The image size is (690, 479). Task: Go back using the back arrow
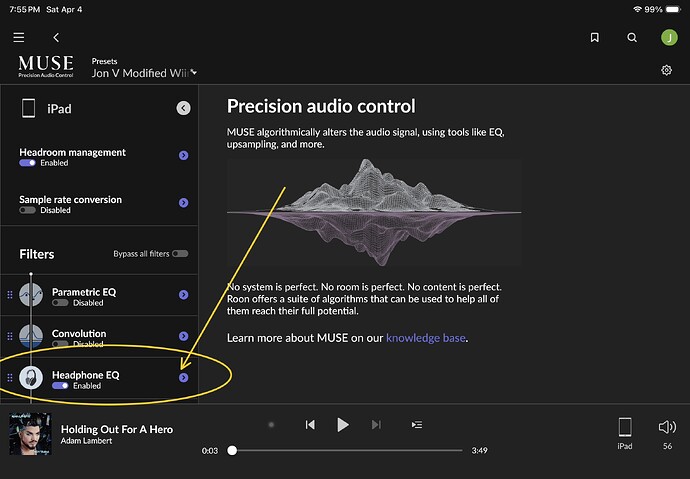click(x=56, y=37)
